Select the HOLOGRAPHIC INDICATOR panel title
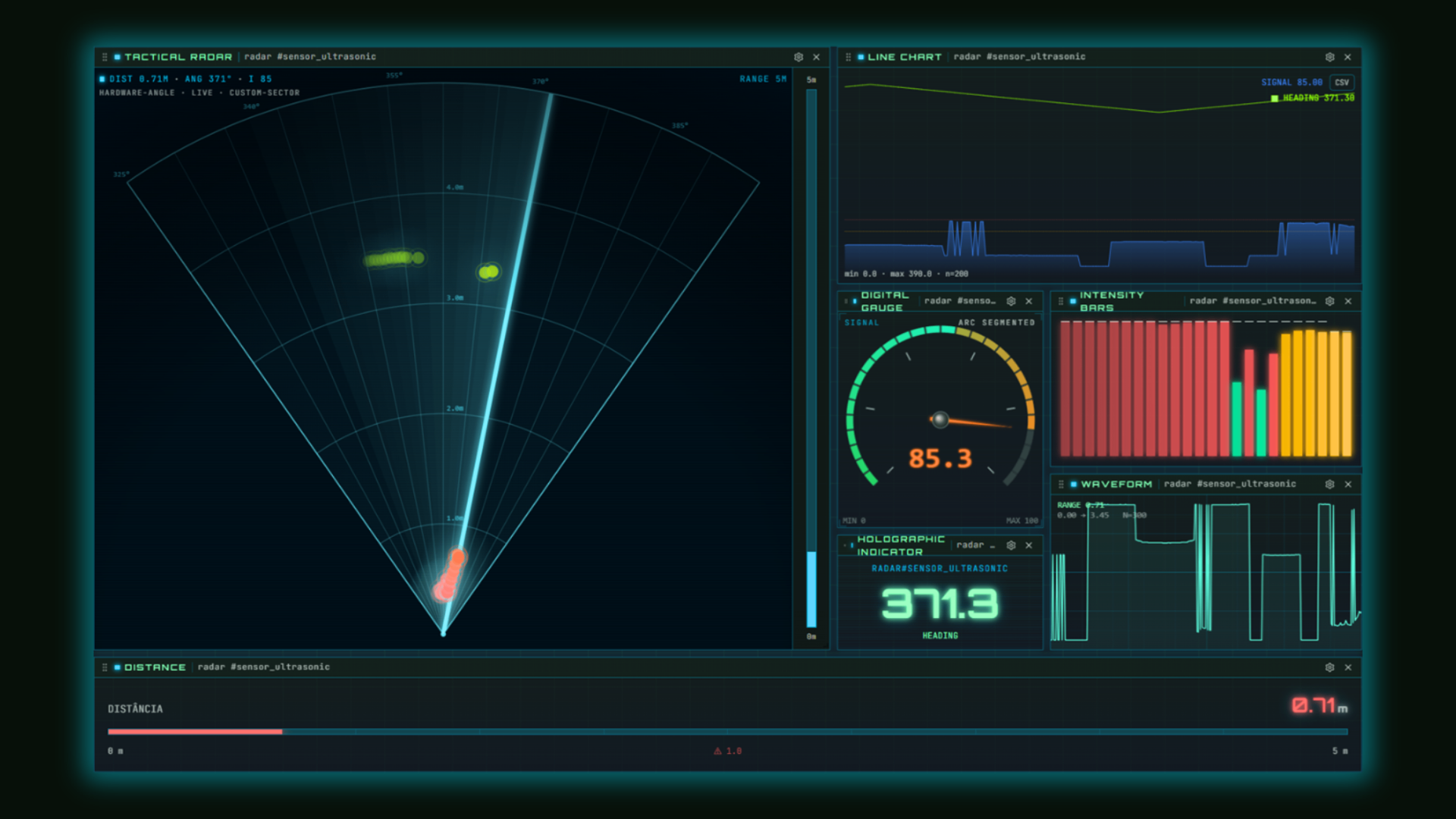The image size is (1456, 819). [901, 545]
